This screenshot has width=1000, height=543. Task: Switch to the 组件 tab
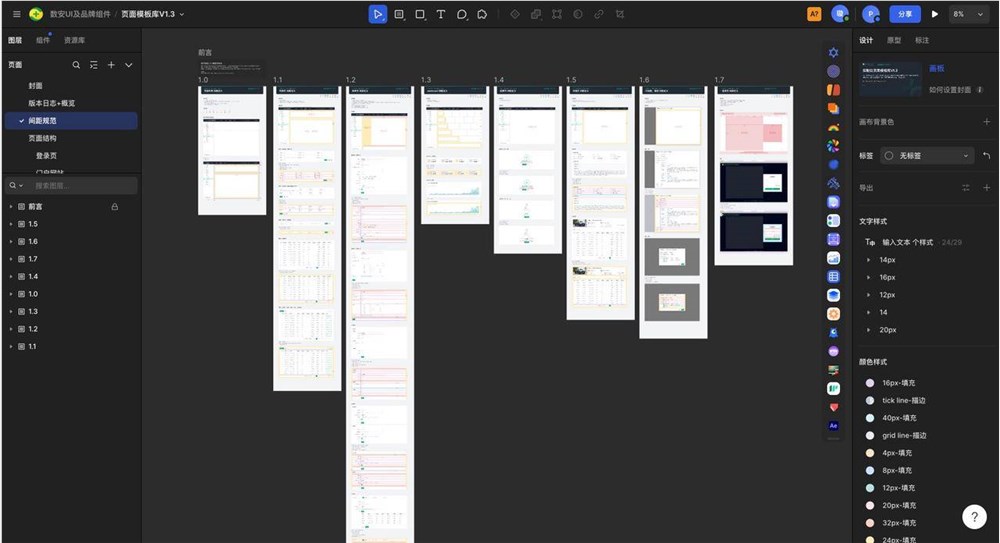tap(43, 40)
